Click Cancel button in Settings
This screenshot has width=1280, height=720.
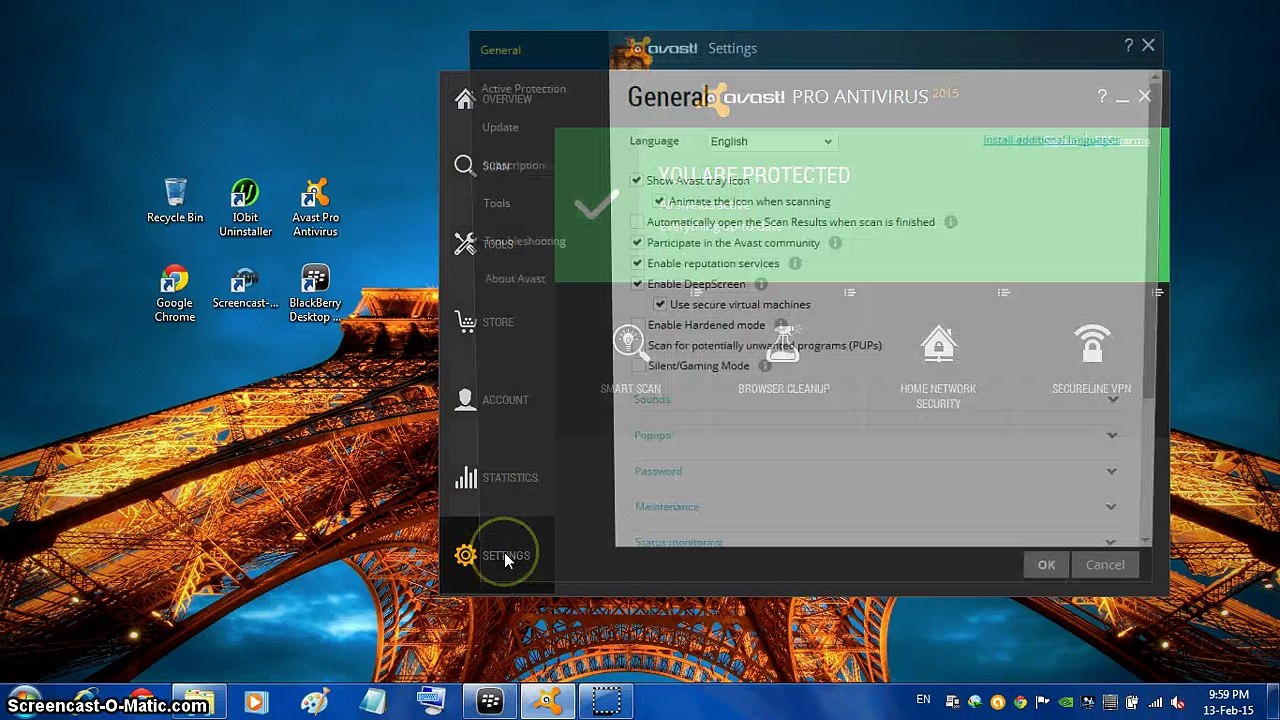point(1105,565)
